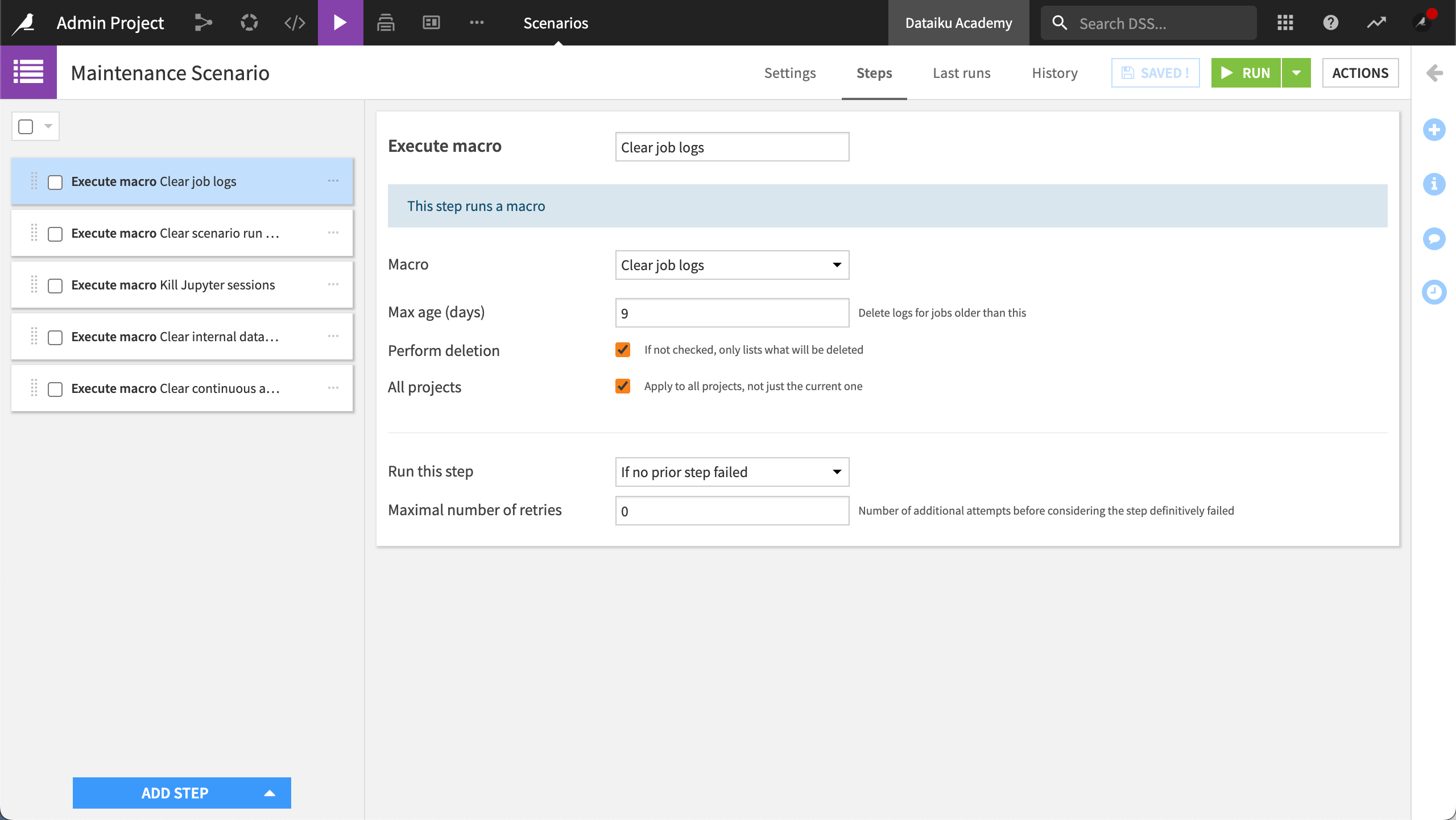Click the Notebook panel icon

(x=430, y=22)
